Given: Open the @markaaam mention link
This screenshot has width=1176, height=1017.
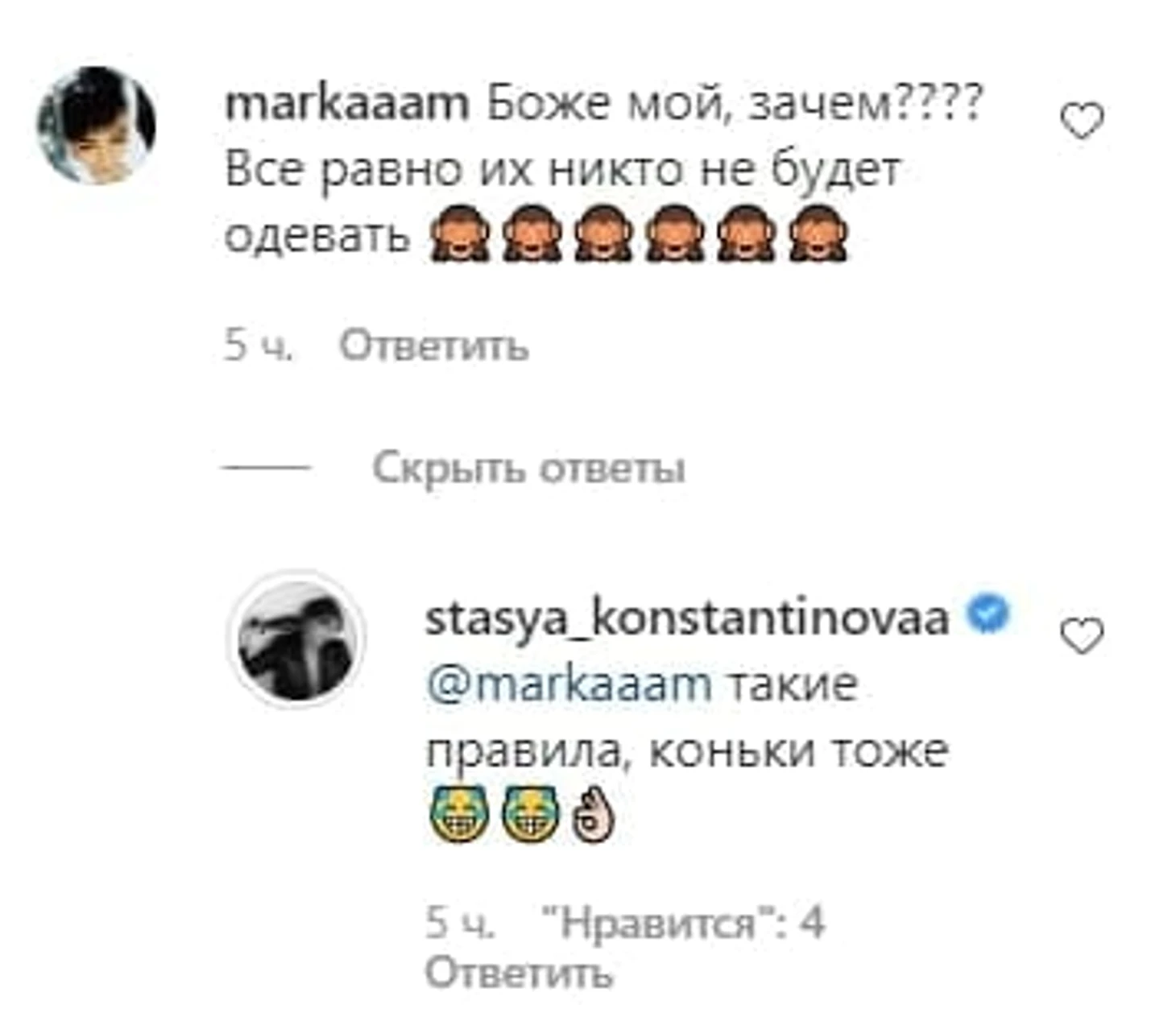Looking at the screenshot, I should pyautogui.click(x=568, y=684).
